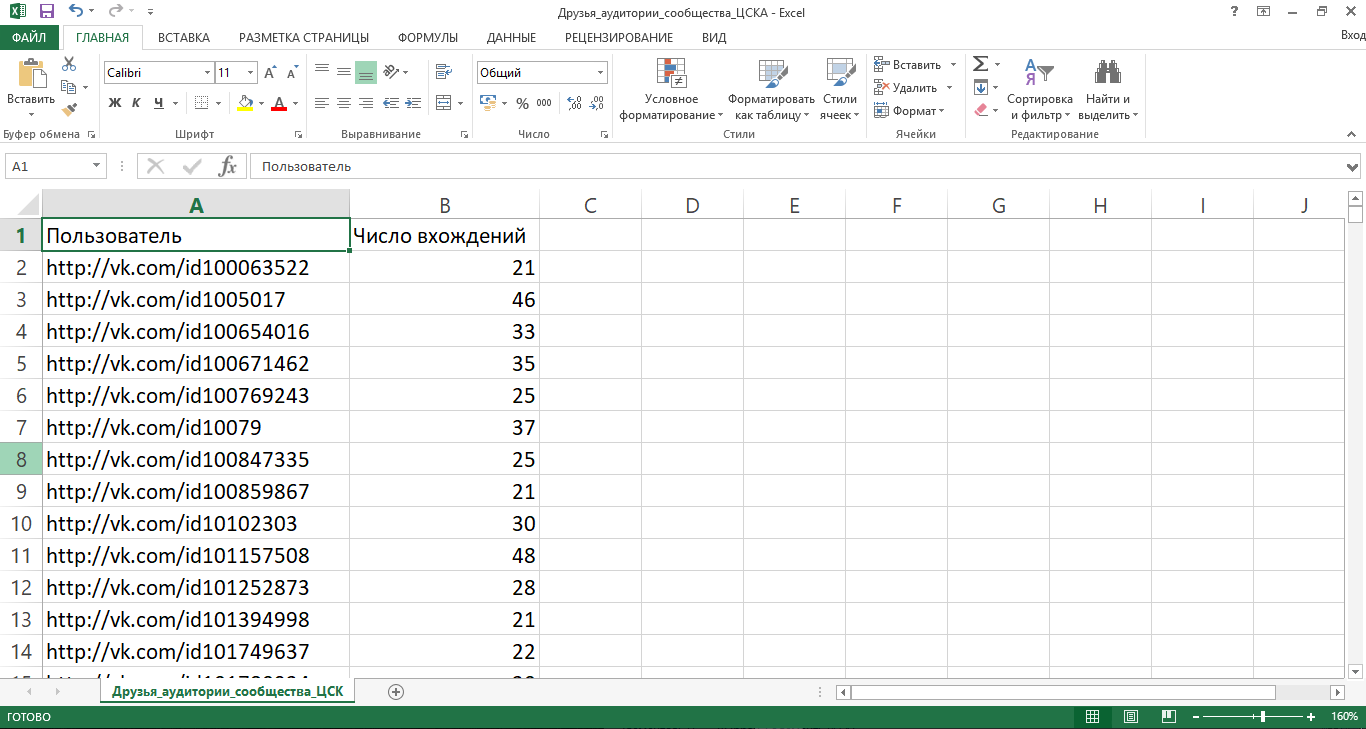Align cell content to the bottom
This screenshot has width=1366, height=729.
point(366,71)
